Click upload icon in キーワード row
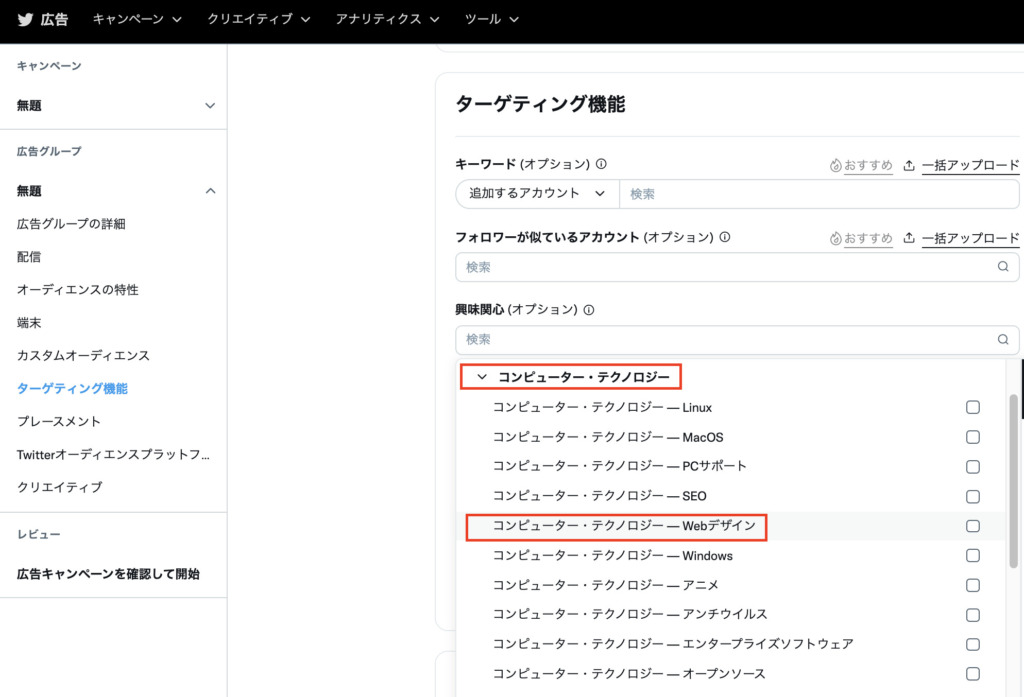Image resolution: width=1024 pixels, height=697 pixels. (x=909, y=166)
